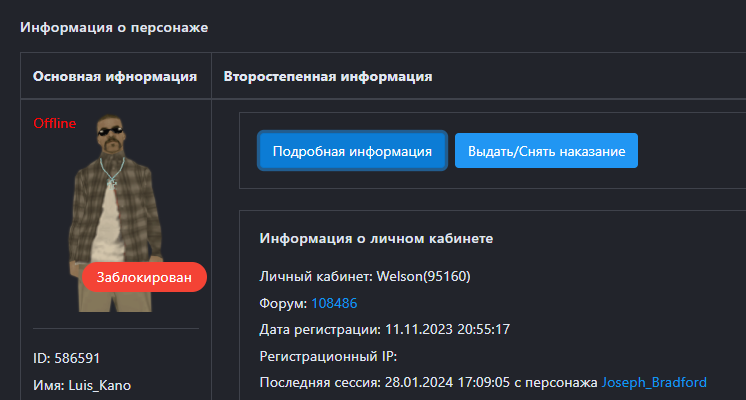746x400 pixels.
Task: Open the Подробная информация section
Action: click(x=352, y=151)
